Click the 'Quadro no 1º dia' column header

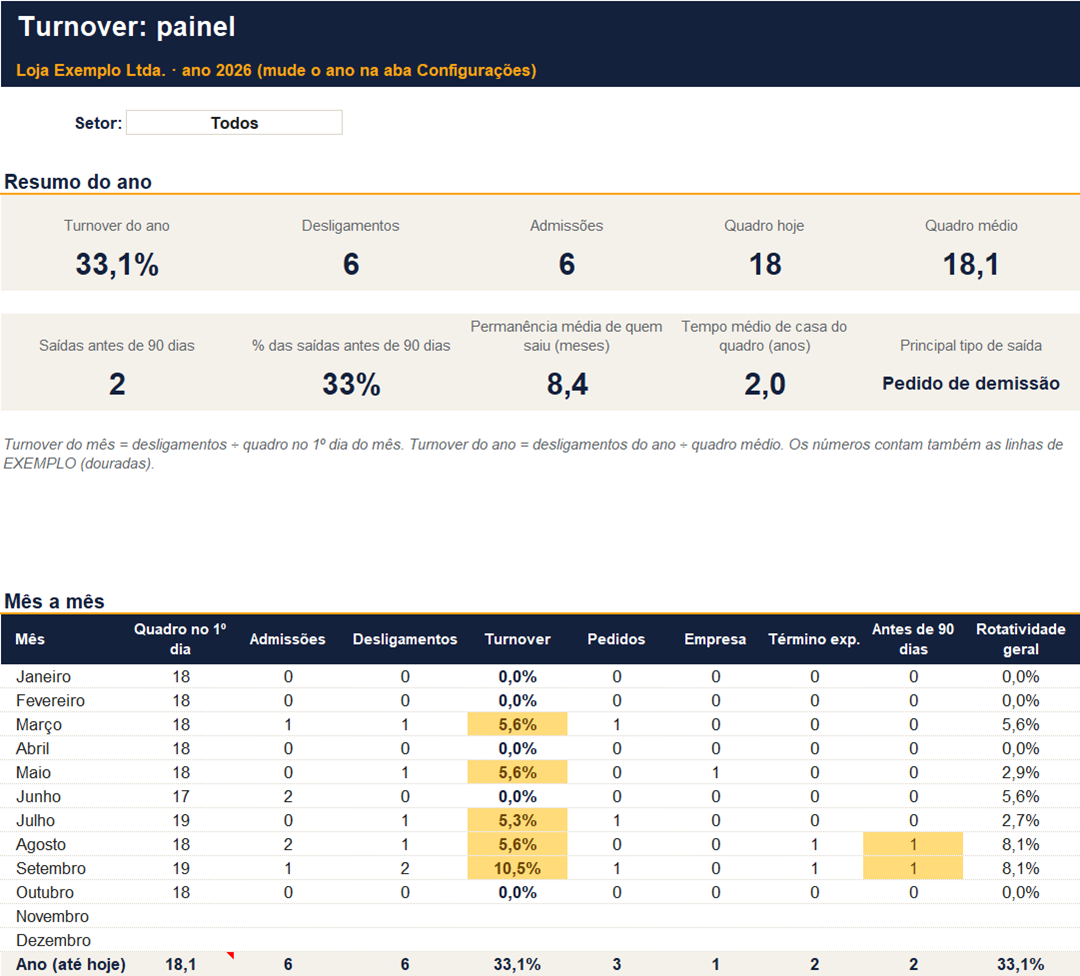coord(180,639)
